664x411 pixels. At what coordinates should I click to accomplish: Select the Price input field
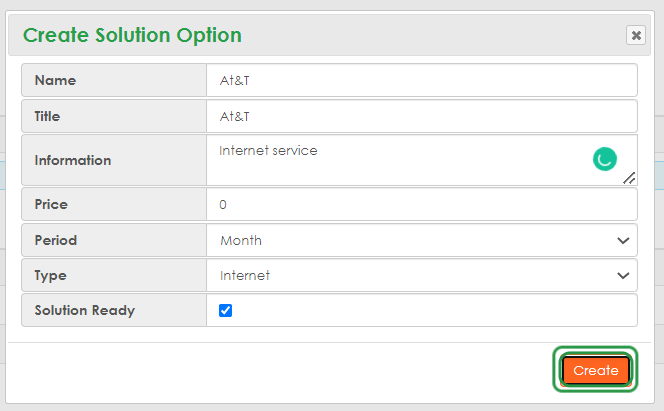coord(421,204)
